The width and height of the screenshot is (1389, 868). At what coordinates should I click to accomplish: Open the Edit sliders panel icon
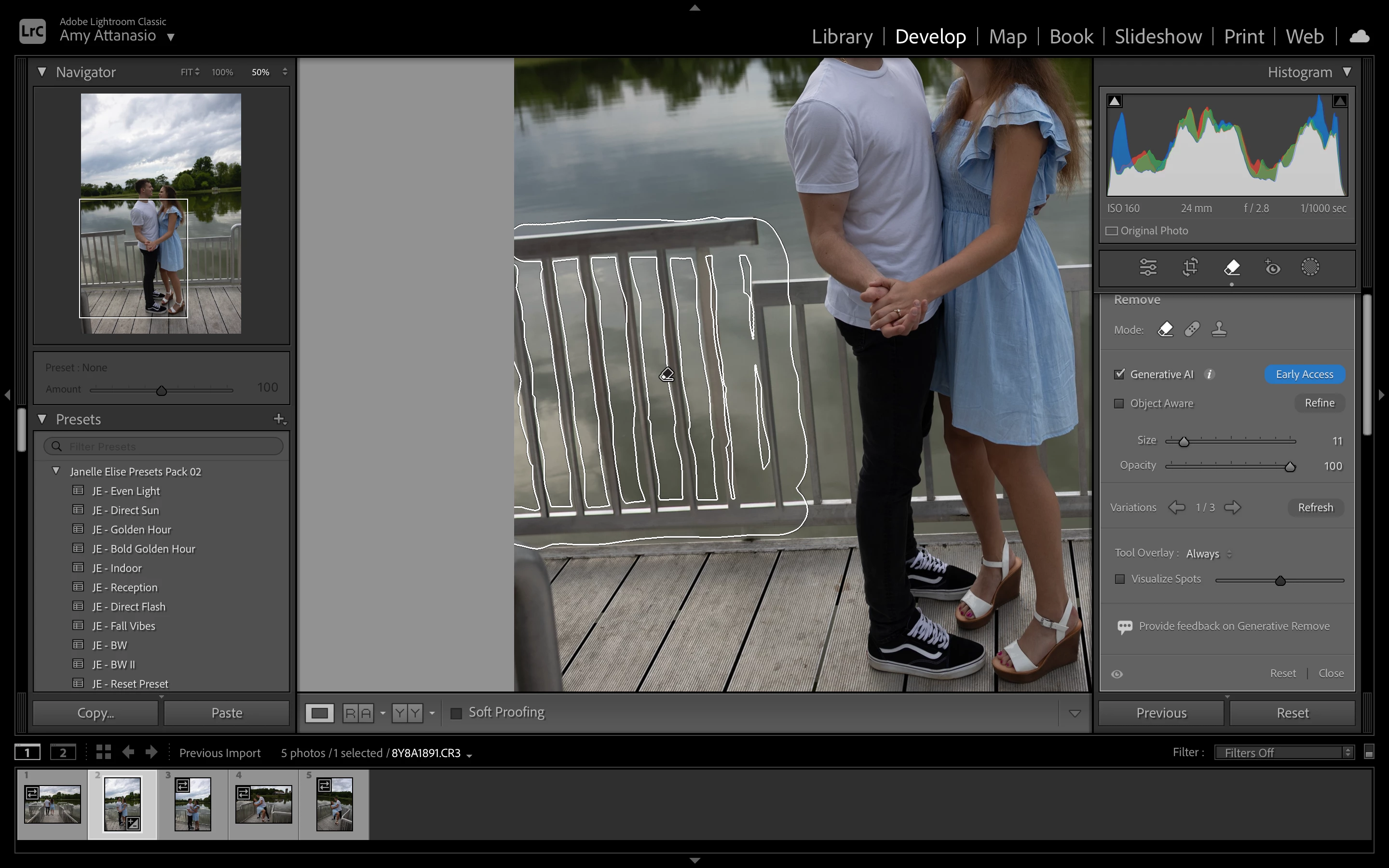(1148, 268)
